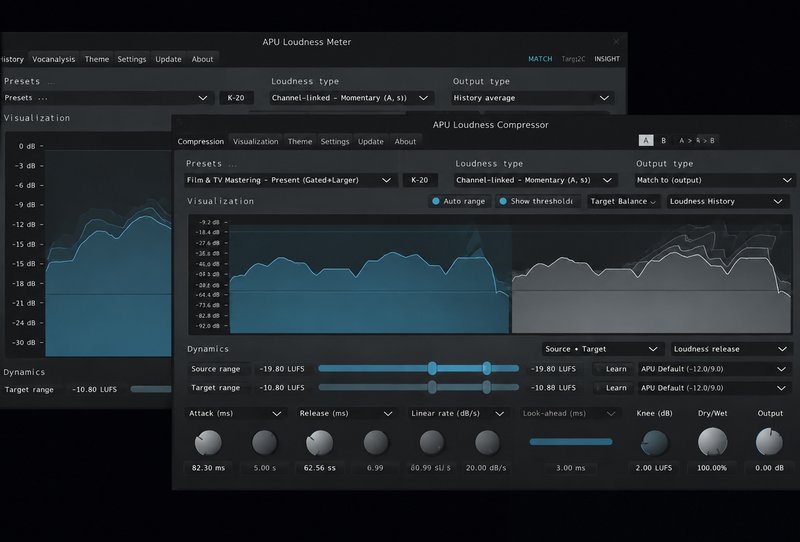Click the Release knob above 62.56
Screen dimensions: 800x542
(319, 442)
